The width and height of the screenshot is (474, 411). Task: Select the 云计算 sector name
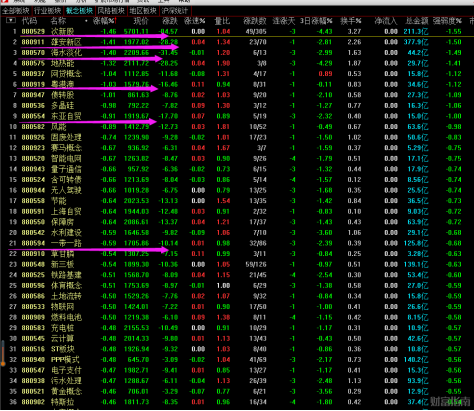tap(63, 338)
